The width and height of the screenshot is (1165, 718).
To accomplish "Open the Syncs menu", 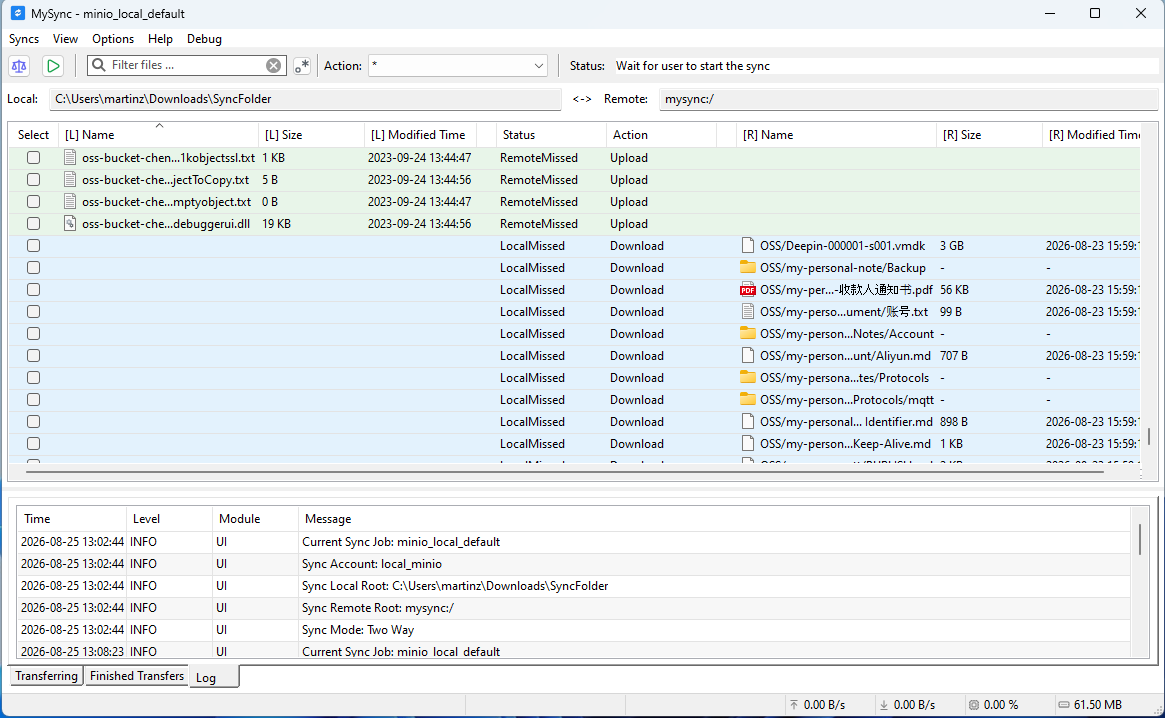I will pyautogui.click(x=24, y=39).
